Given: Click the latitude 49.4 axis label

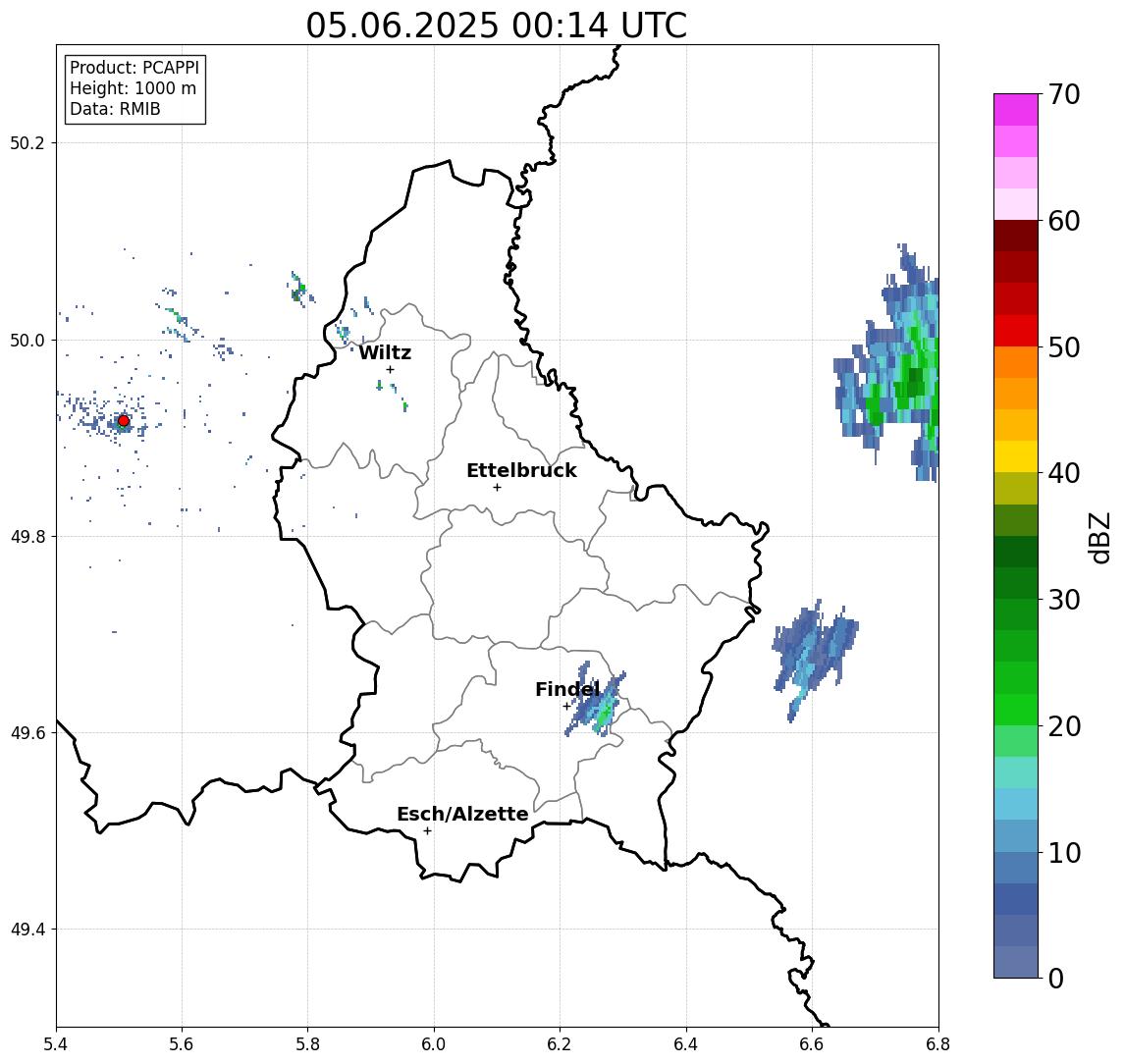Looking at the screenshot, I should pyautogui.click(x=27, y=930).
